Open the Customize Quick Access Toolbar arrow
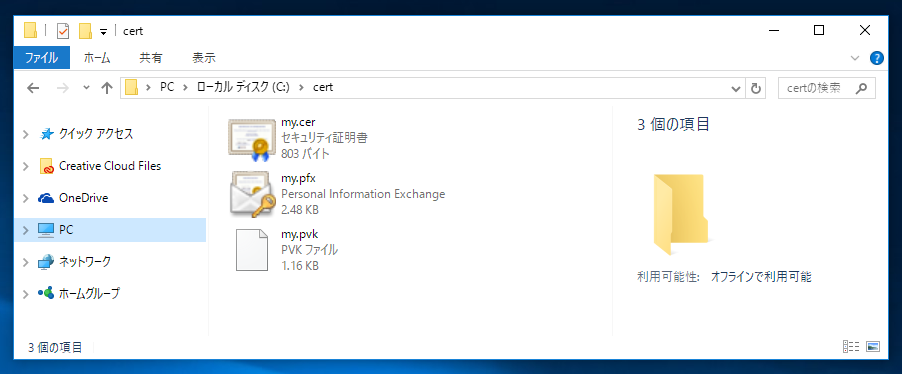This screenshot has height=374, width=902. [104, 32]
